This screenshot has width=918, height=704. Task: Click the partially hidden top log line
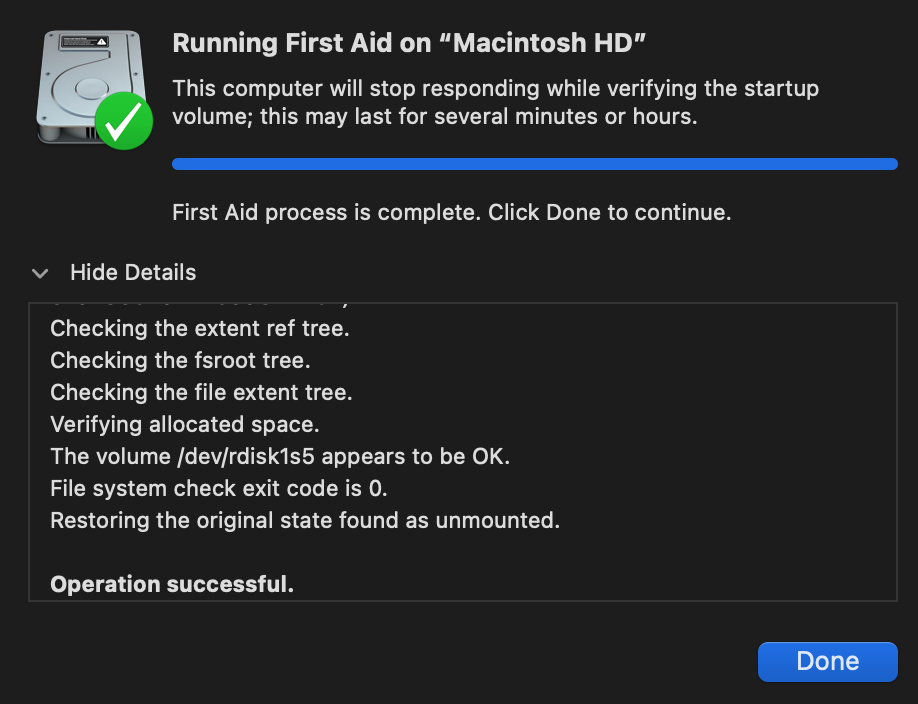pos(200,304)
